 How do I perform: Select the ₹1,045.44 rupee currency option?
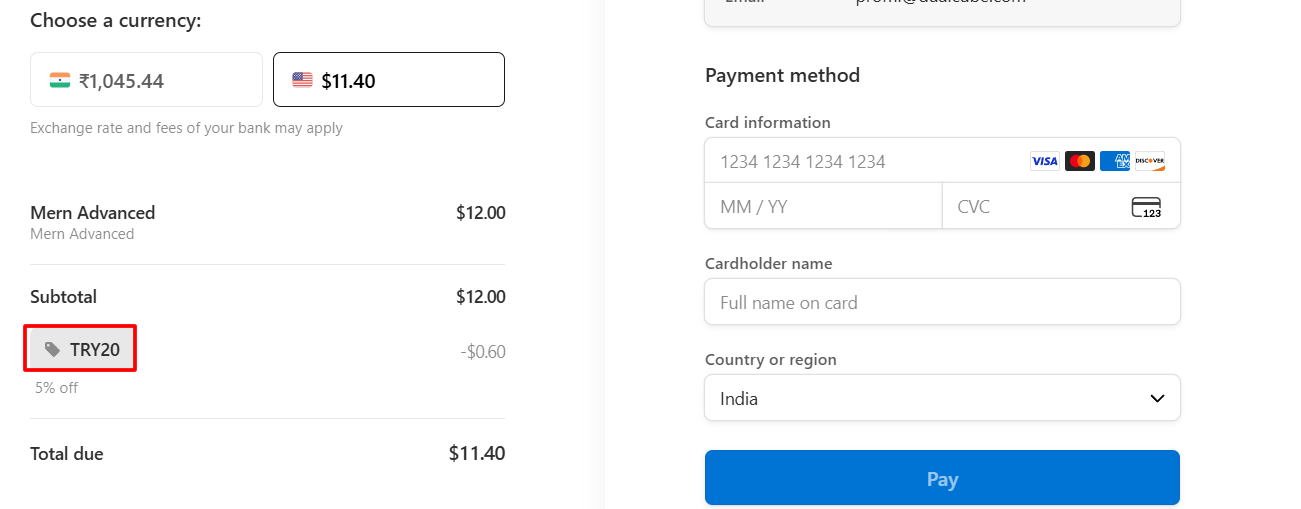click(146, 80)
